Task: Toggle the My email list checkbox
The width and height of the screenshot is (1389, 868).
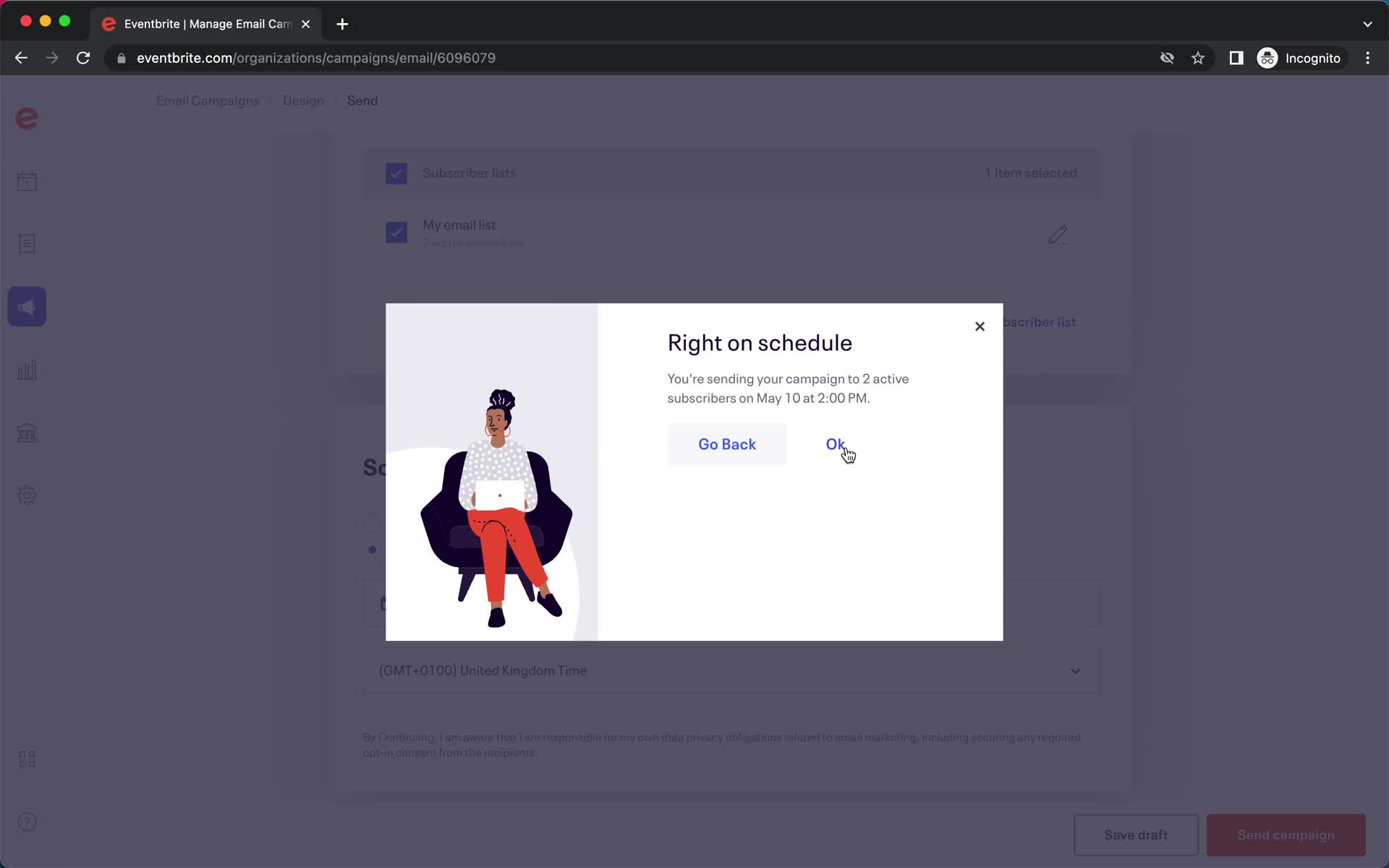Action: click(x=396, y=232)
